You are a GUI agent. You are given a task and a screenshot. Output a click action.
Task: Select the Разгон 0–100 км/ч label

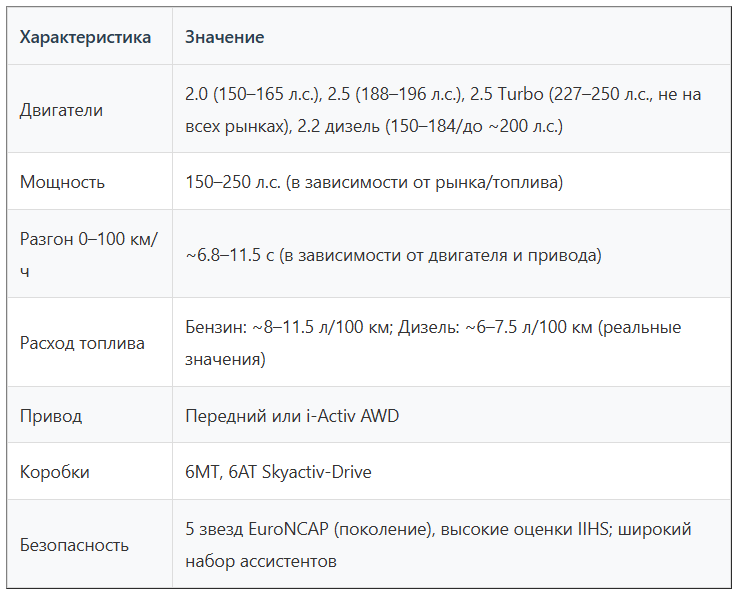89,255
